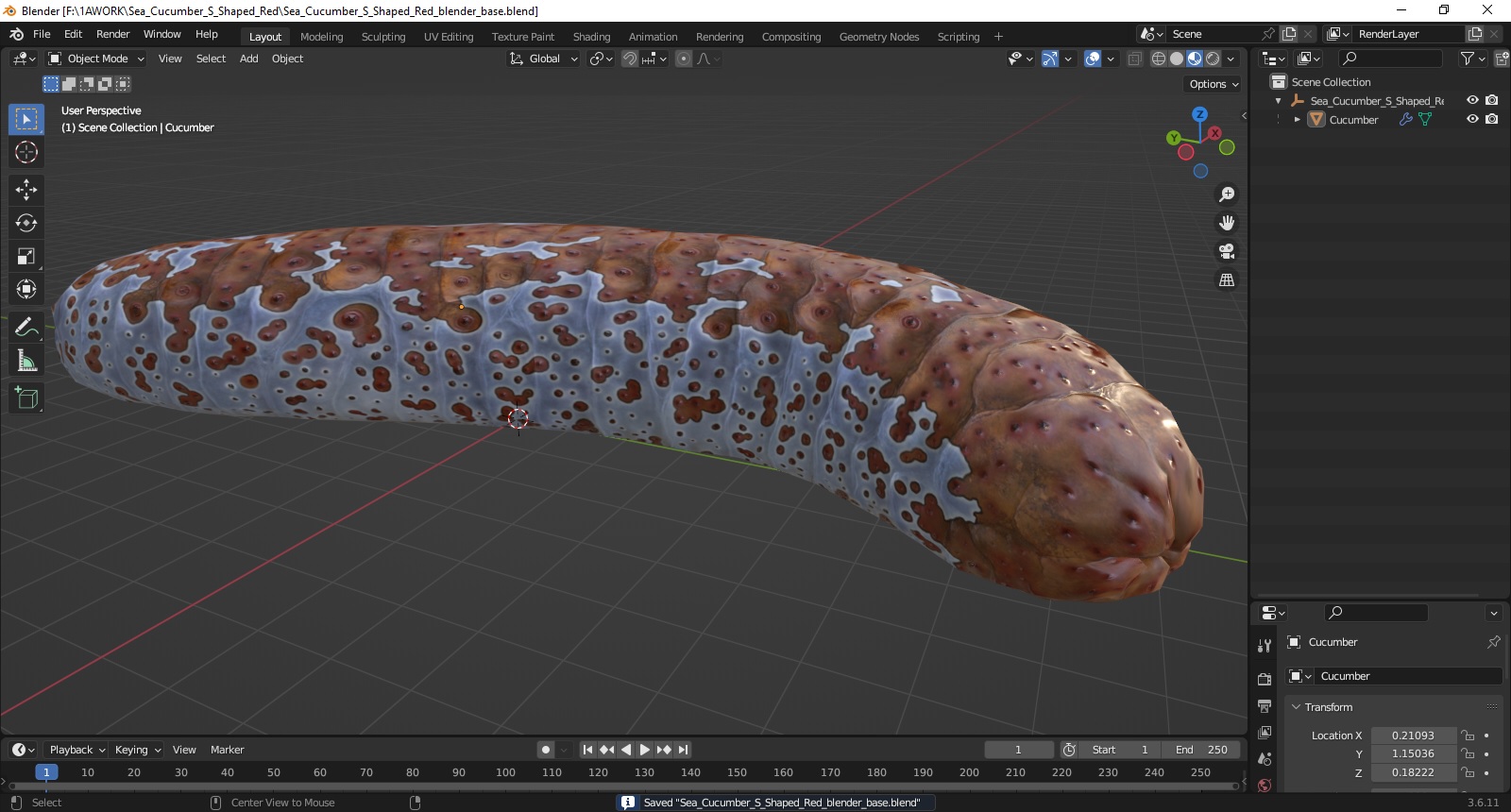Pick the combined Transform tool
Viewport: 1511px width, 812px height.
(x=26, y=289)
